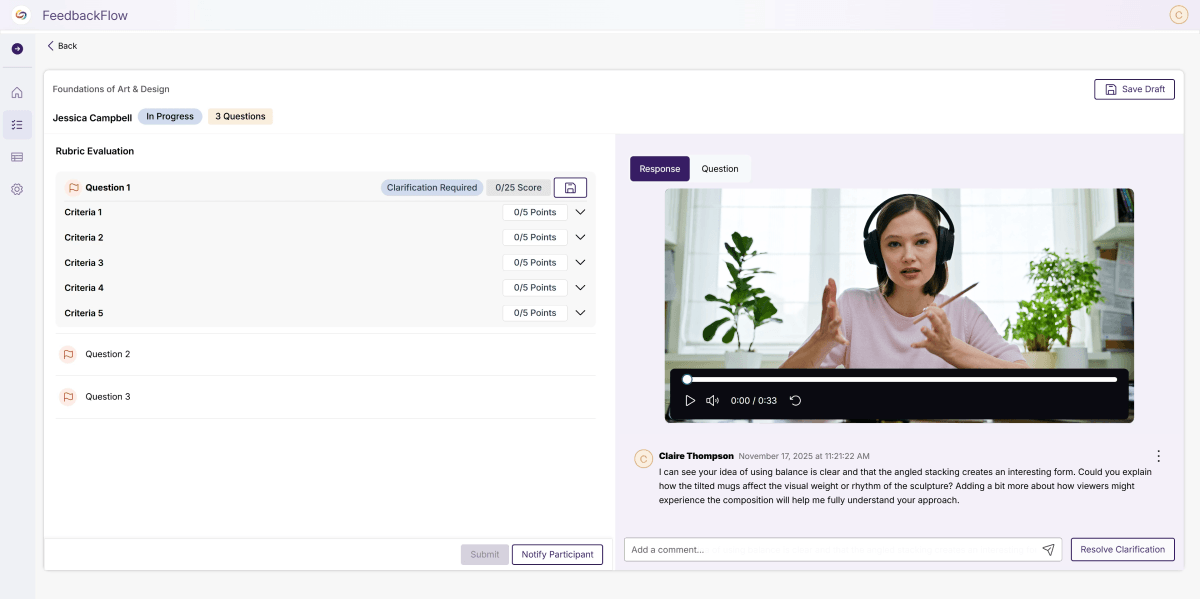Viewport: 1200px width, 600px height.
Task: Click the Add a comment field
Action: tap(830, 550)
